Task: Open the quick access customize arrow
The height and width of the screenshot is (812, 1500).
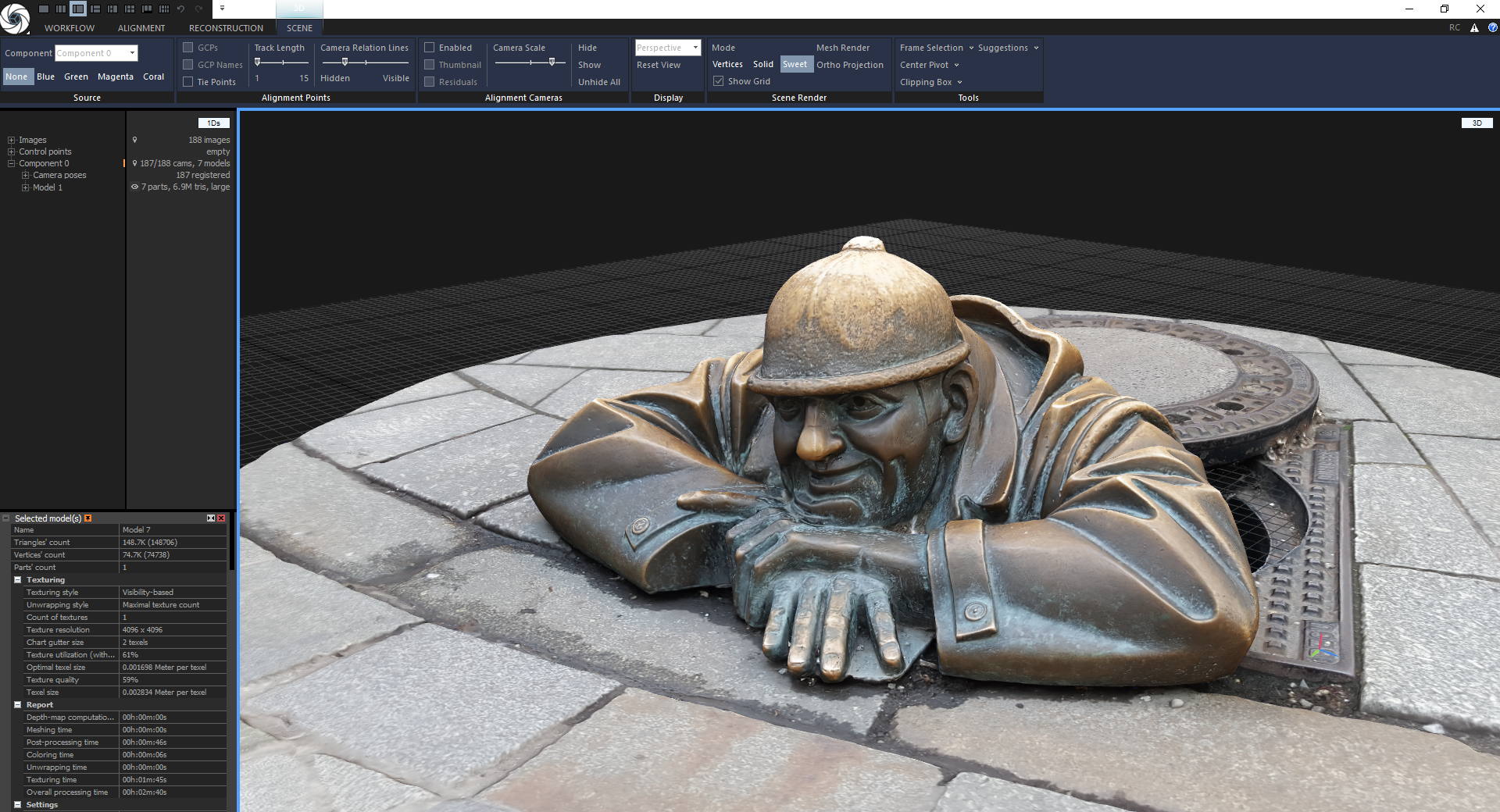Action: [x=222, y=9]
